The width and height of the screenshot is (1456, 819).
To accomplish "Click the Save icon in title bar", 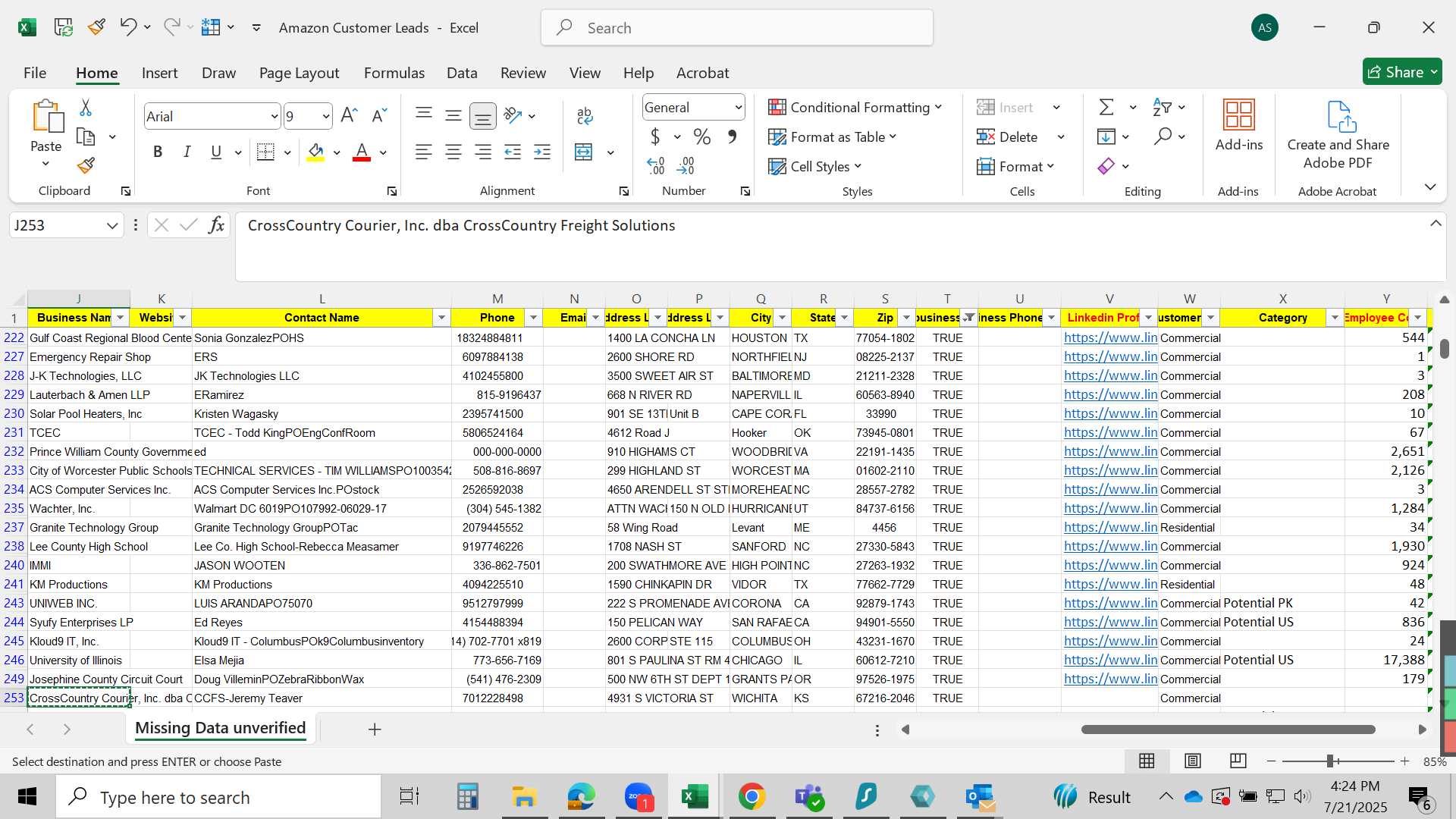I will (63, 27).
